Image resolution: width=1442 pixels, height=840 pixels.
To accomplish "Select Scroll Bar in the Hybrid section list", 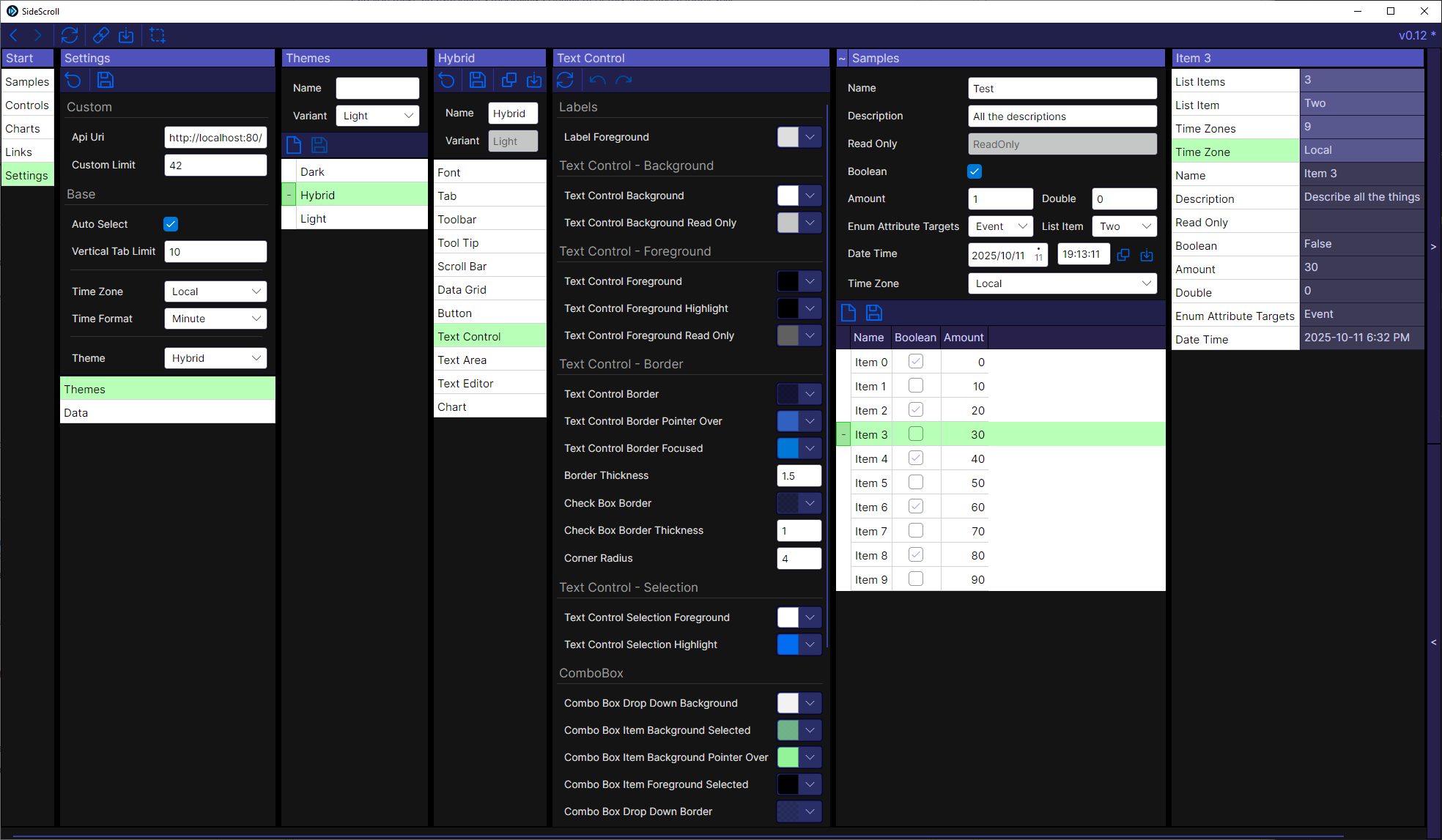I will point(462,267).
